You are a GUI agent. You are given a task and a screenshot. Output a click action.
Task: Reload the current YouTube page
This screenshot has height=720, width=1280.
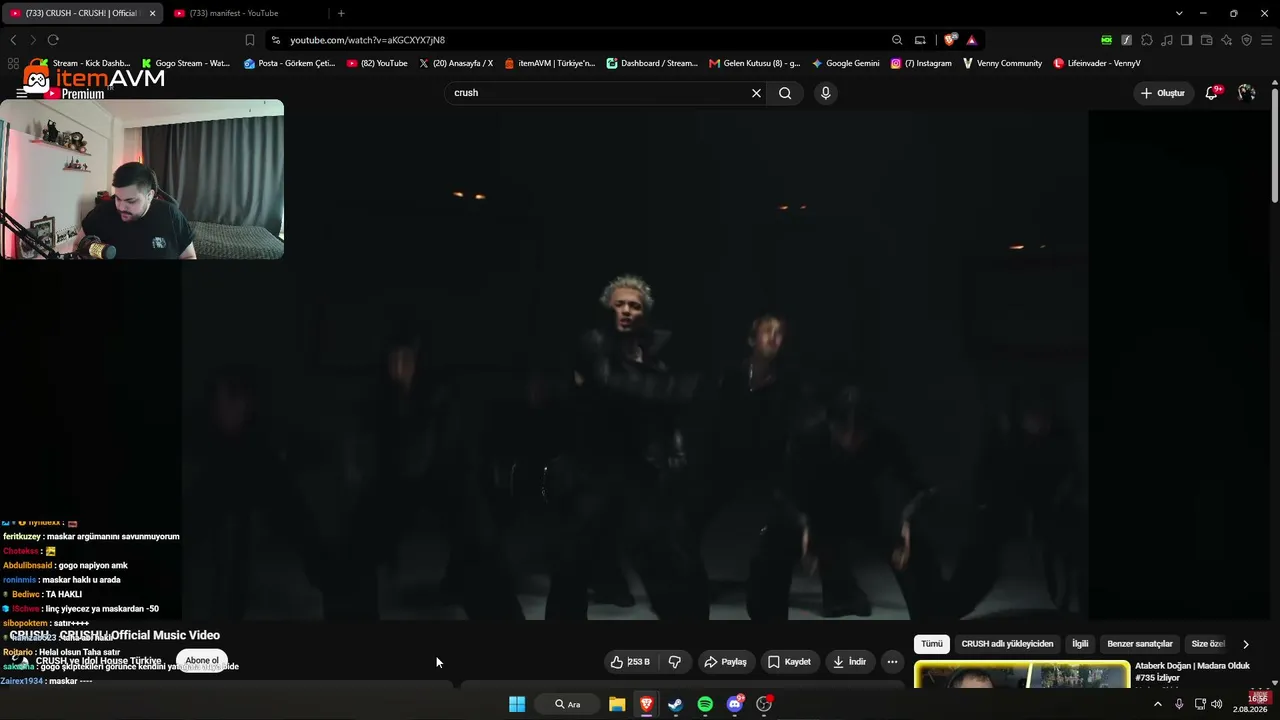point(53,40)
